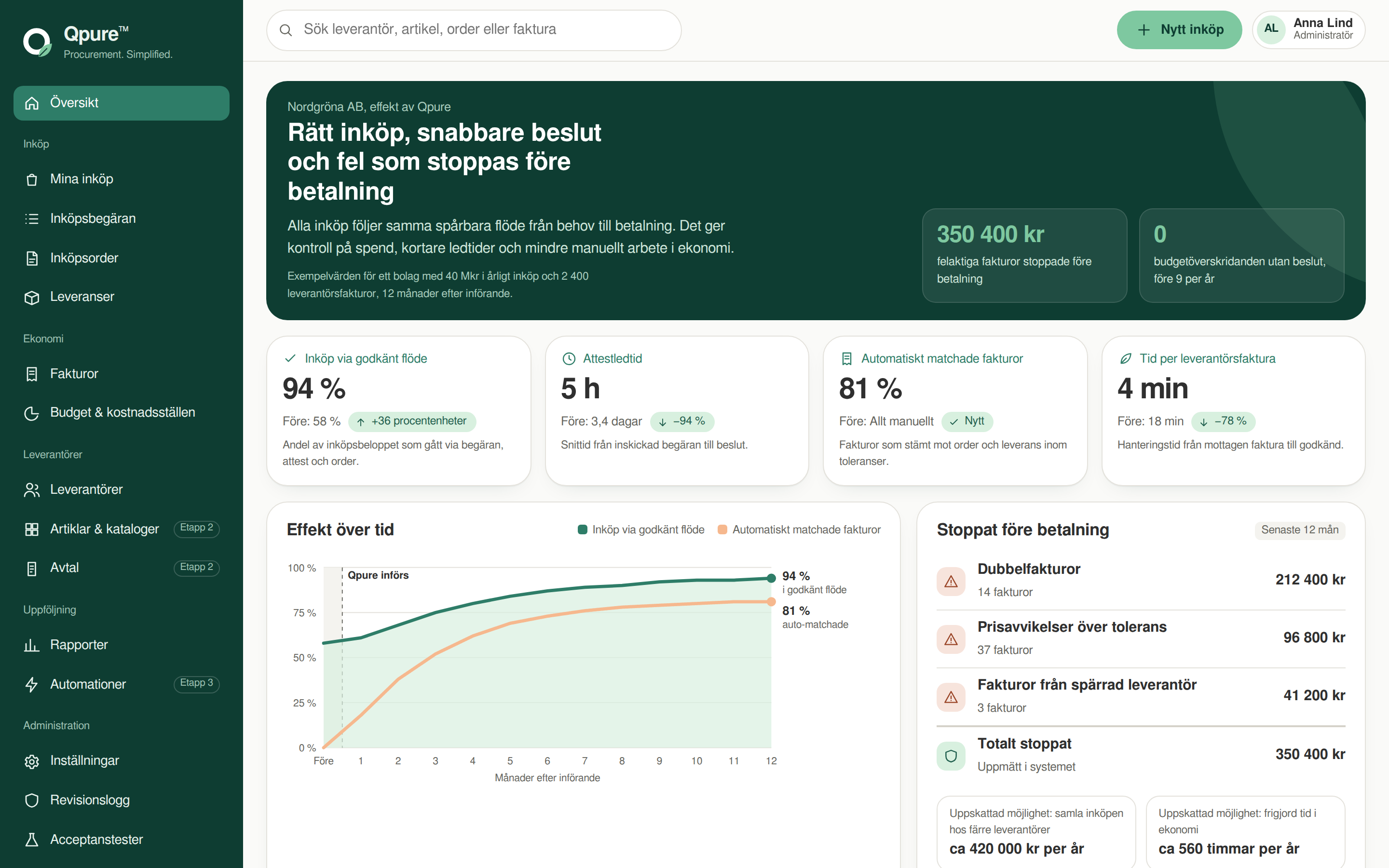The image size is (1389, 868).
Task: Open the Fakturor menu item
Action: click(121, 374)
